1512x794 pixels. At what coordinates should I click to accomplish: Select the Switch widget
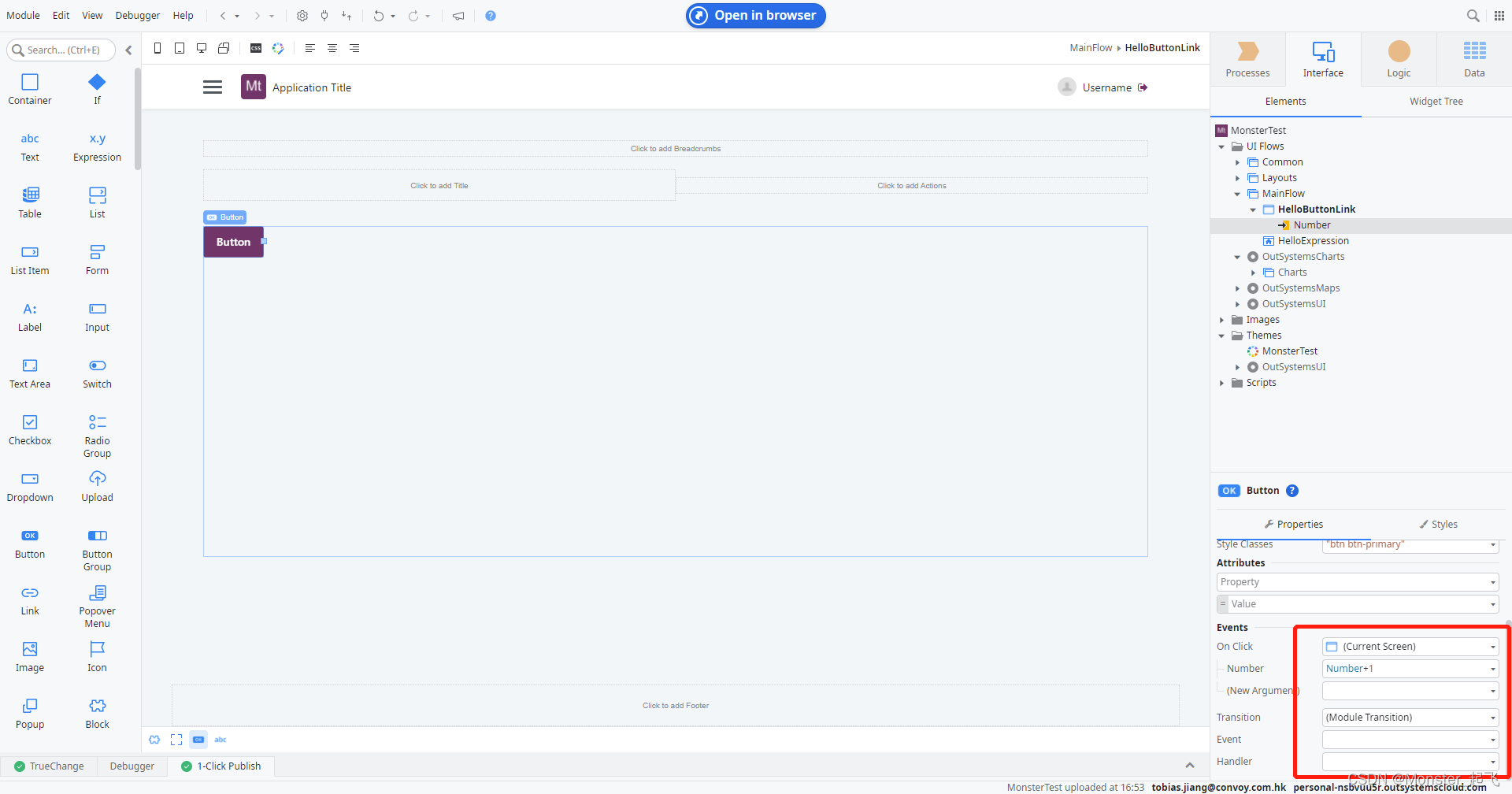(97, 373)
